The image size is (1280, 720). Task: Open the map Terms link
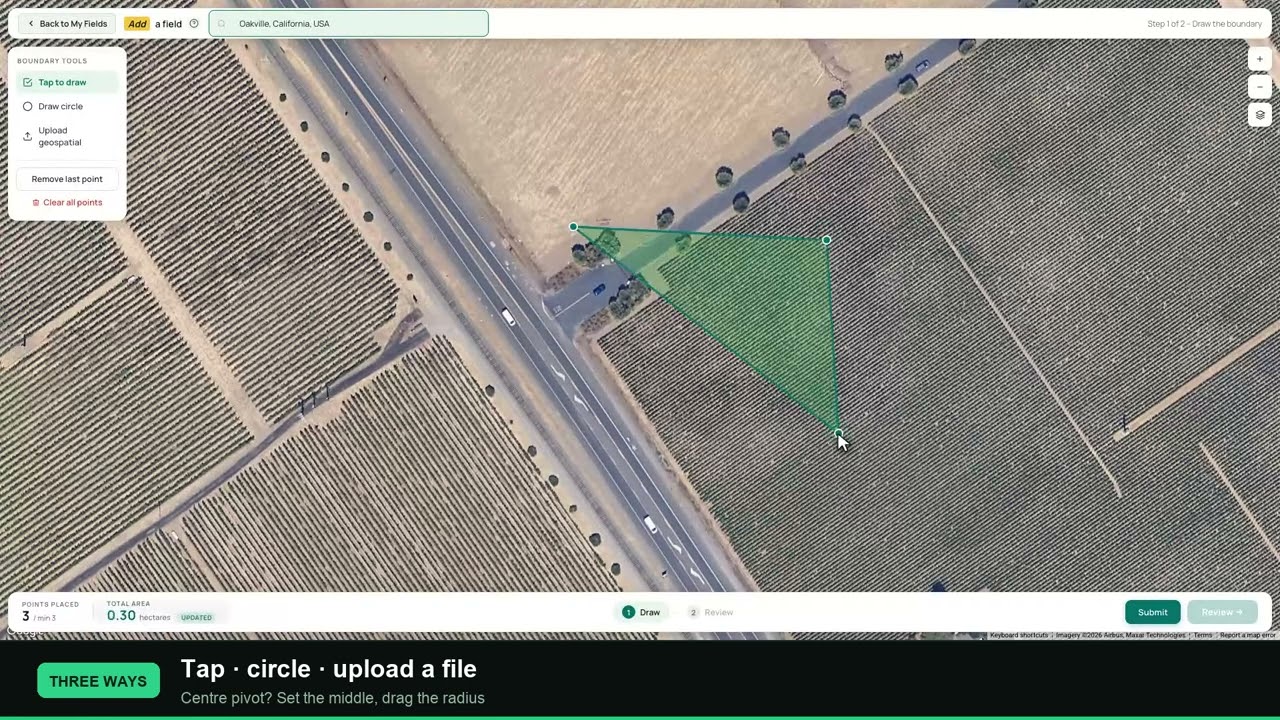pyautogui.click(x=1203, y=635)
